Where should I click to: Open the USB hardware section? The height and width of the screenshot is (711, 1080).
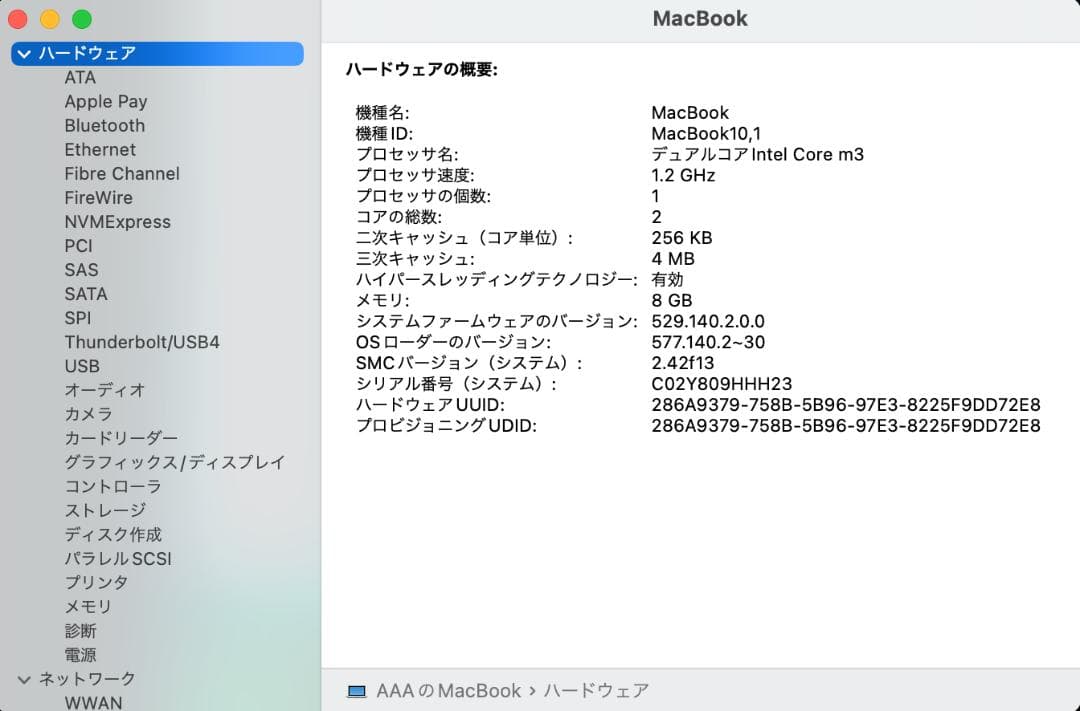coord(82,366)
